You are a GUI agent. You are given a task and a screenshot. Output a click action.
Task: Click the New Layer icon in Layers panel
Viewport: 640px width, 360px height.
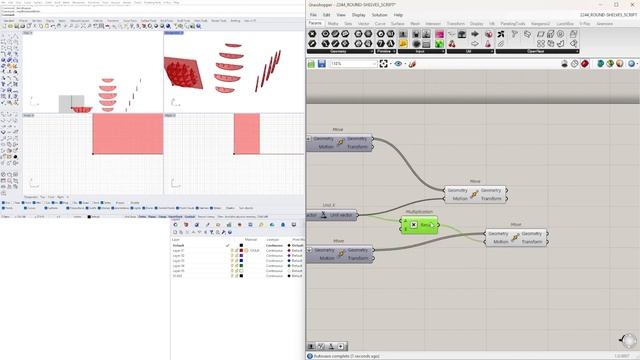click(x=175, y=232)
